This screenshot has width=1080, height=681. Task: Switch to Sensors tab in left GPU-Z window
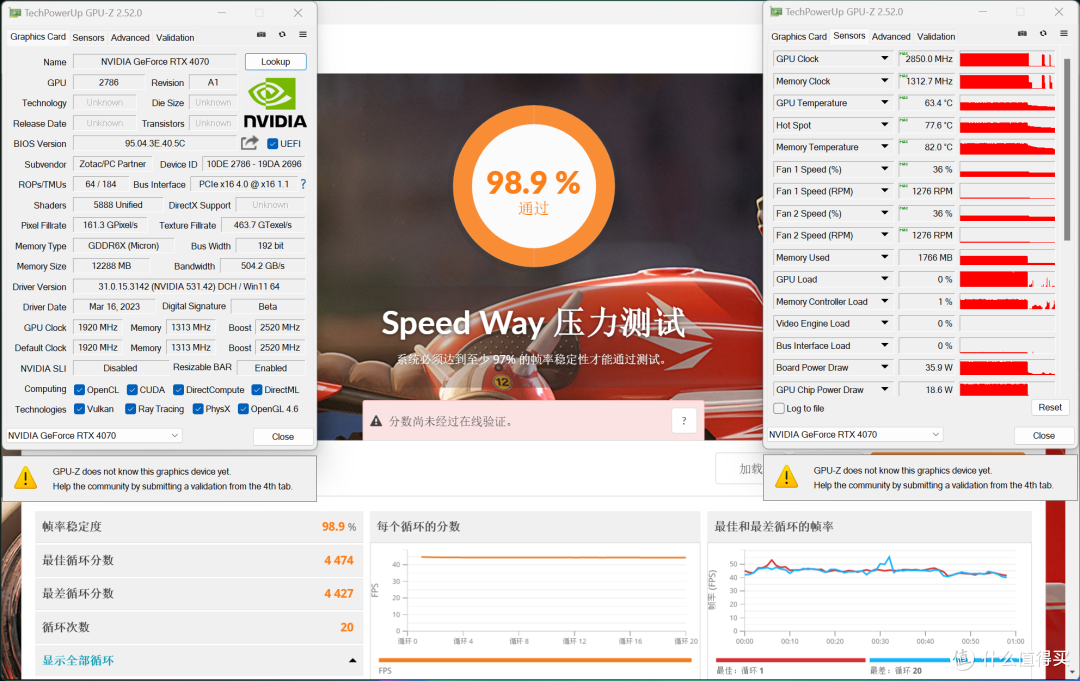point(88,37)
